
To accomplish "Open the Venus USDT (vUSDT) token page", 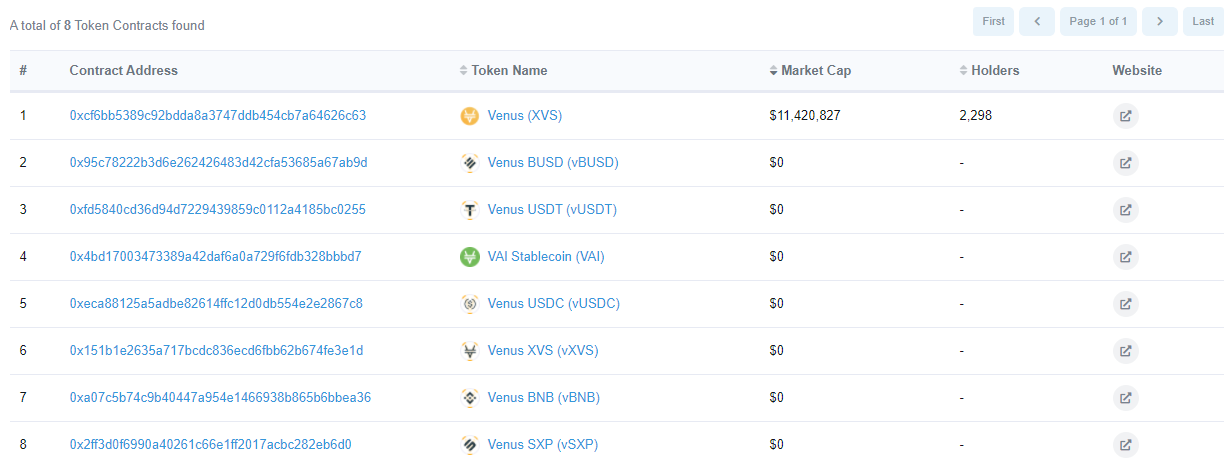I will tap(552, 210).
